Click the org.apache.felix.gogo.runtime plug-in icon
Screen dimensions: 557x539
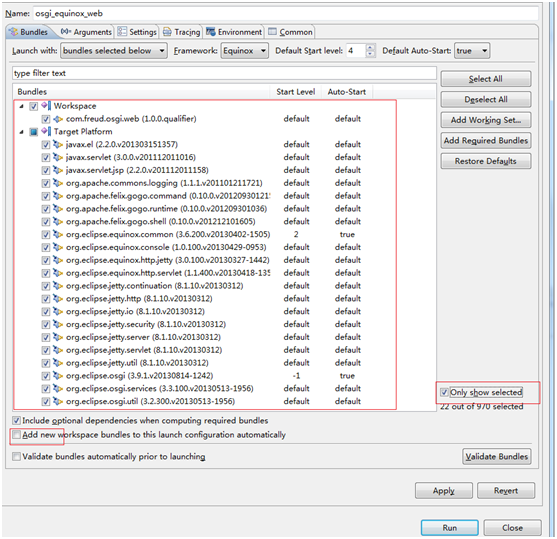click(x=58, y=209)
